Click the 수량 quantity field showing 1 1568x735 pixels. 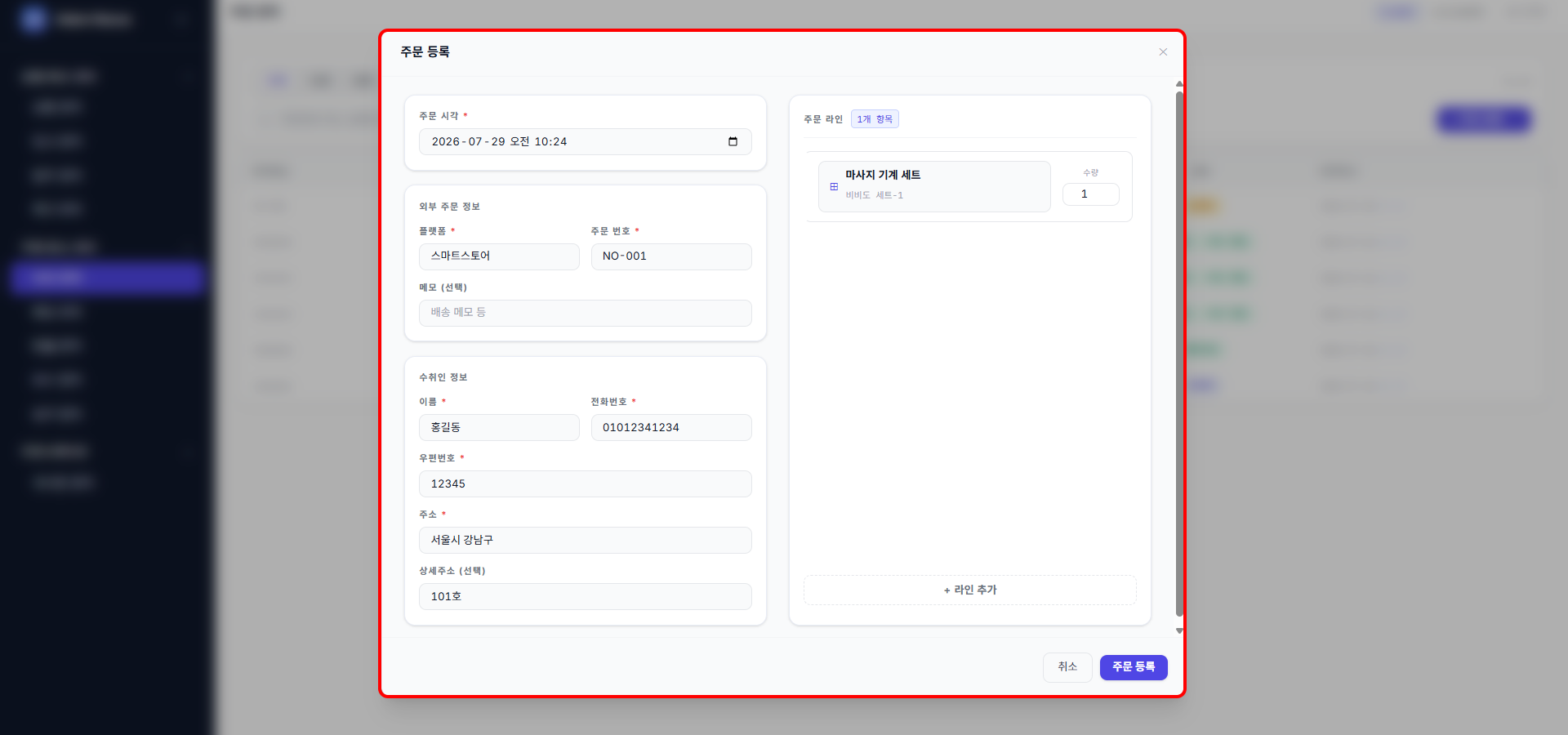point(1090,194)
